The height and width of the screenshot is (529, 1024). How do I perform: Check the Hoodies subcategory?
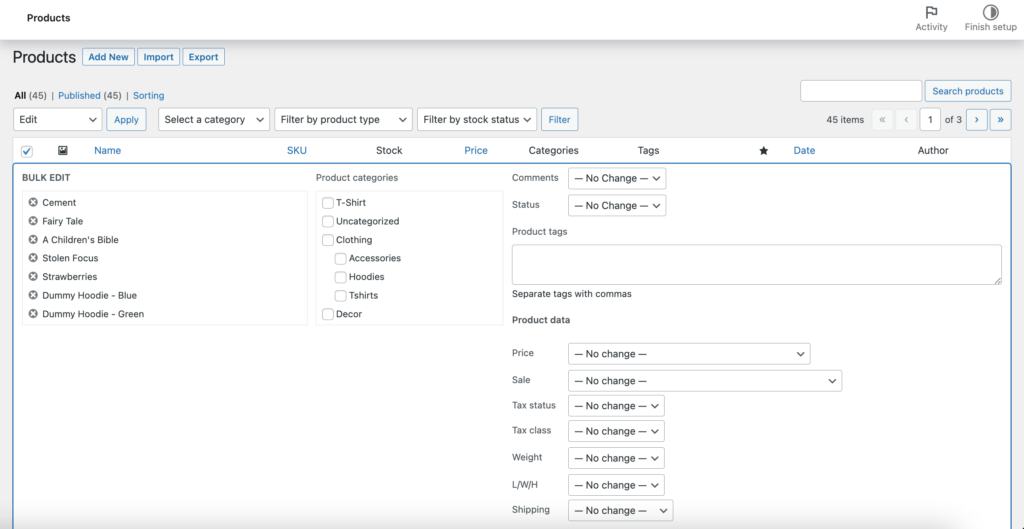[x=341, y=276]
